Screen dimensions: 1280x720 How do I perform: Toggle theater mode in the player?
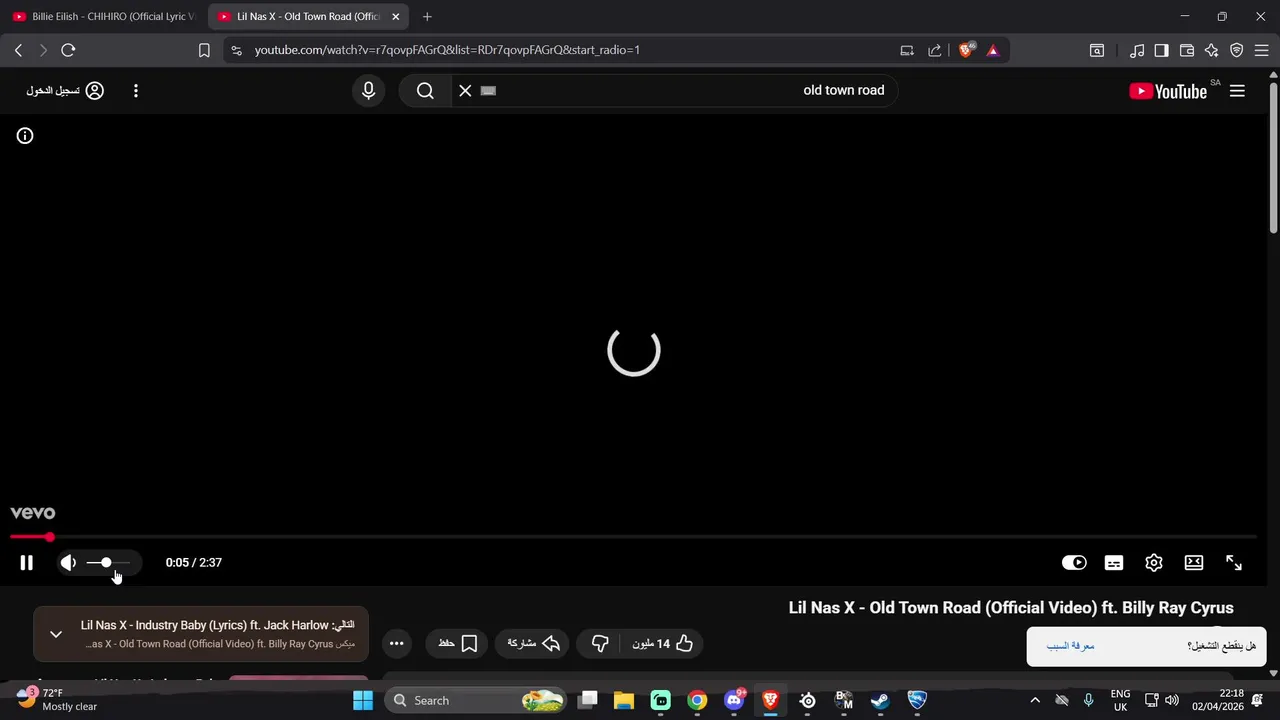(x=1194, y=563)
